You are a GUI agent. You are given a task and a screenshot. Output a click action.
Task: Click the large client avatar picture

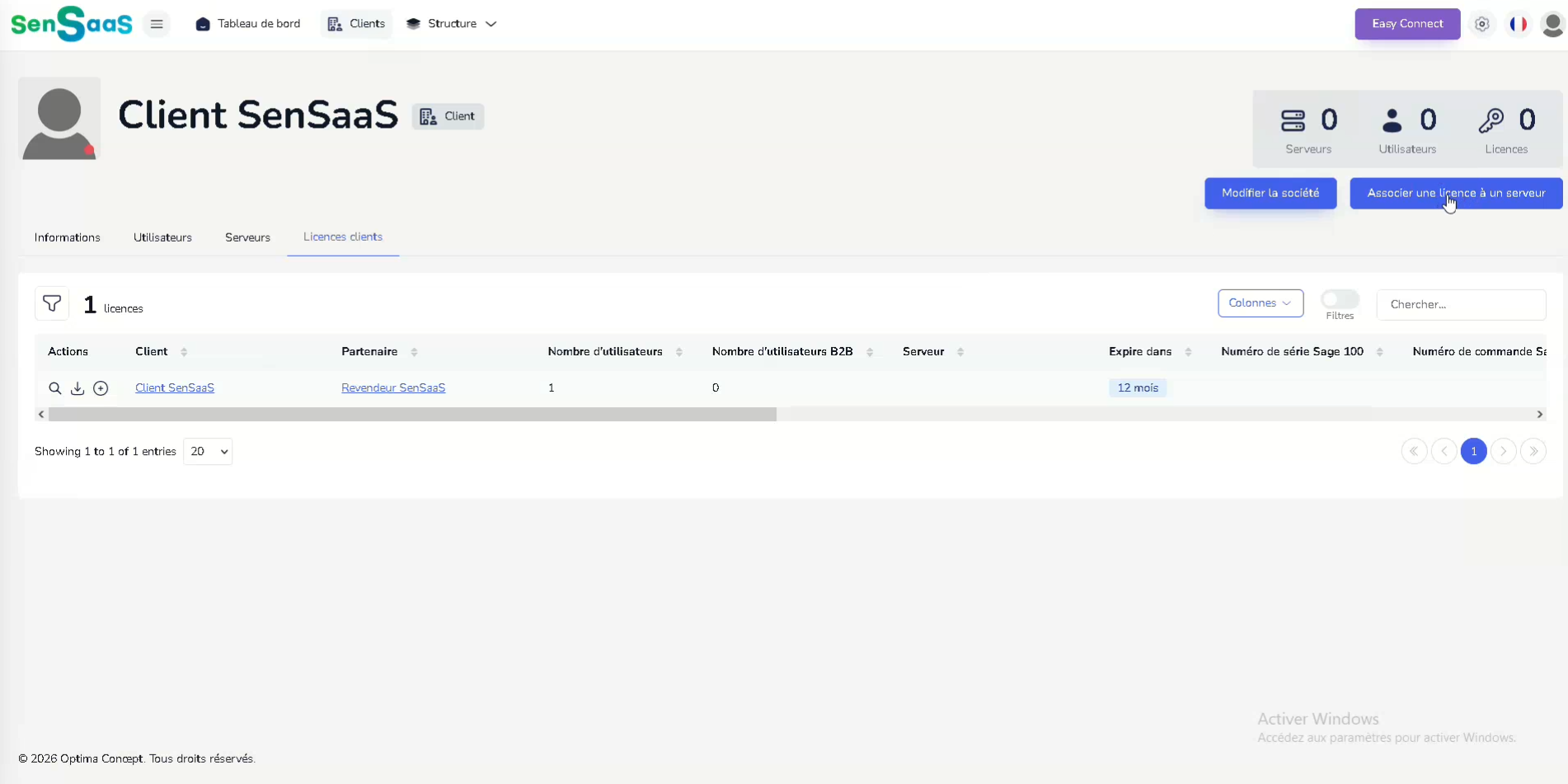tap(59, 119)
